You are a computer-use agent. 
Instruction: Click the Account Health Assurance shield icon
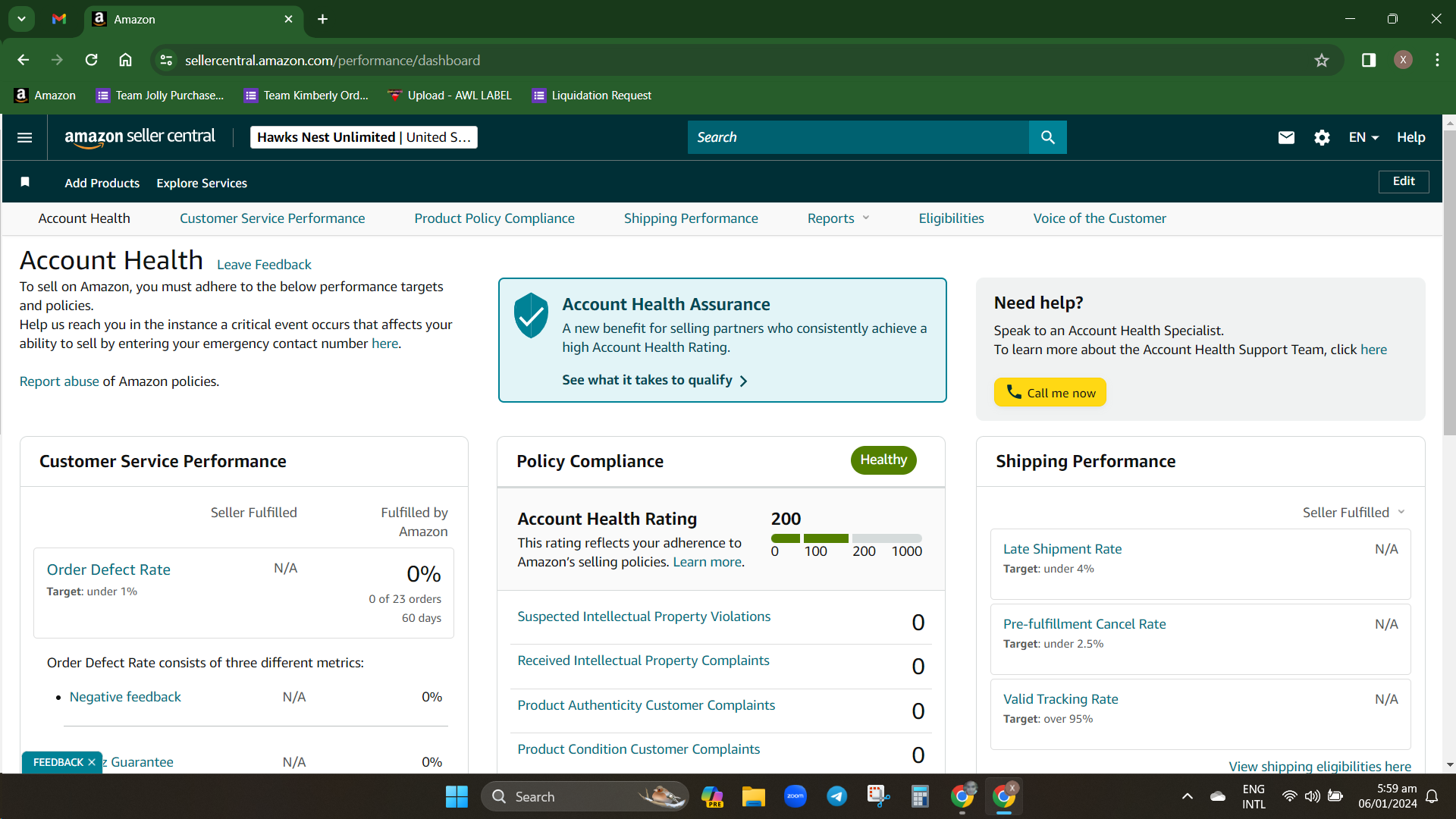[531, 315]
